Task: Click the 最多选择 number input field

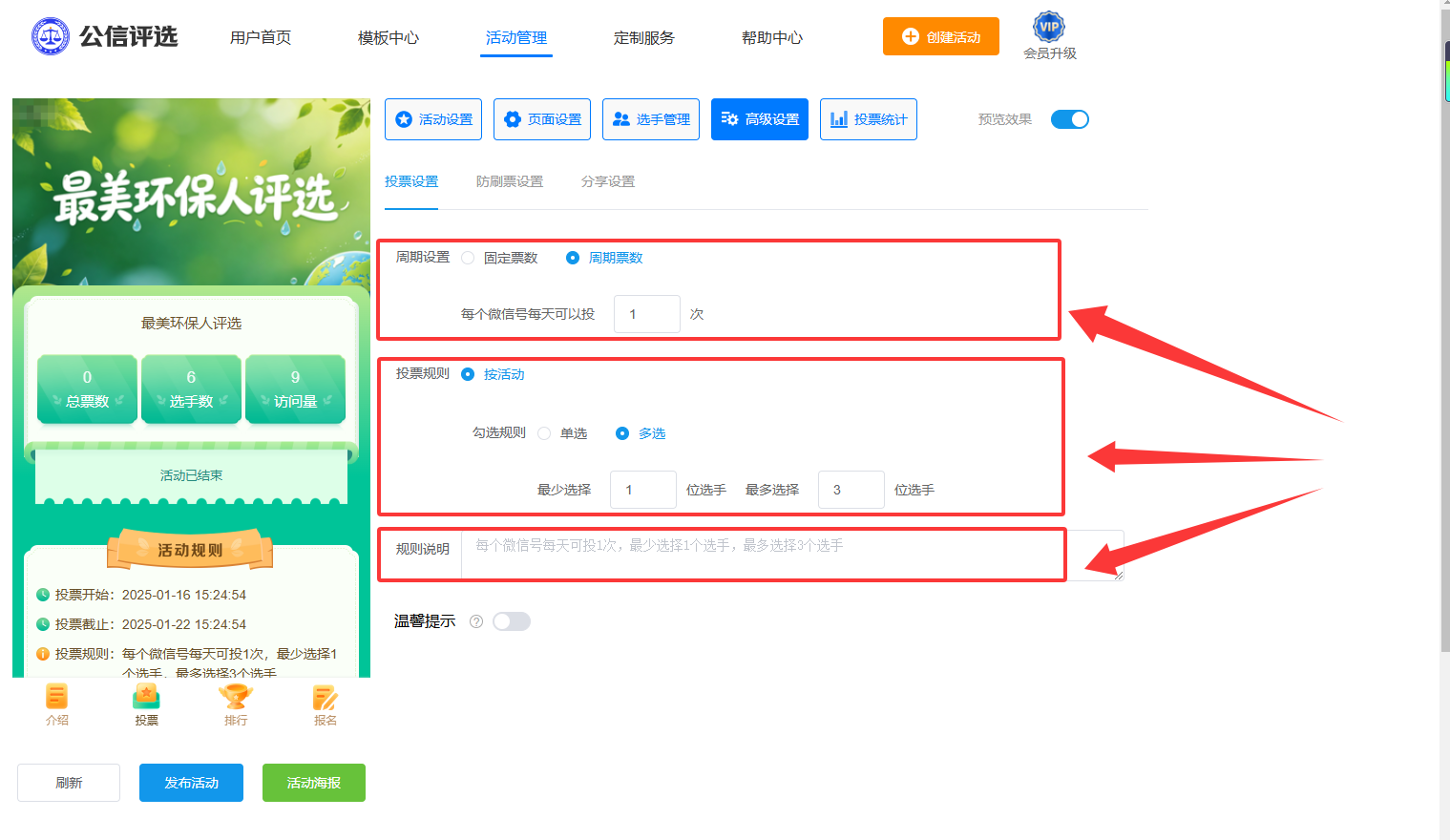Action: [x=851, y=490]
